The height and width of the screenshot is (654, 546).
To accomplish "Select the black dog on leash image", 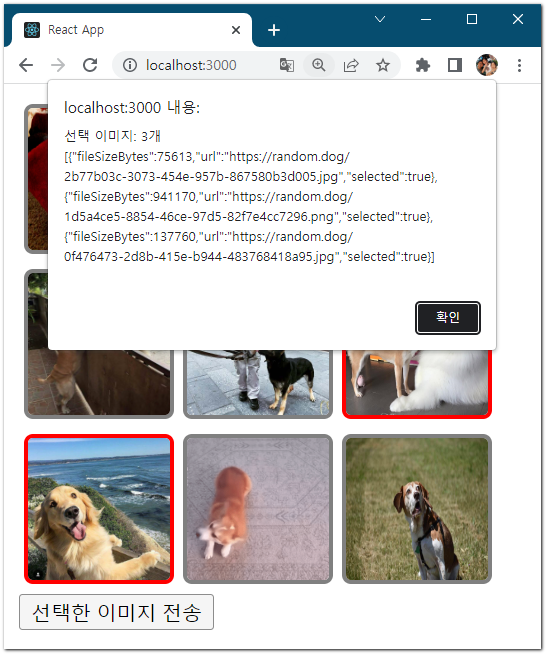I will point(258,384).
